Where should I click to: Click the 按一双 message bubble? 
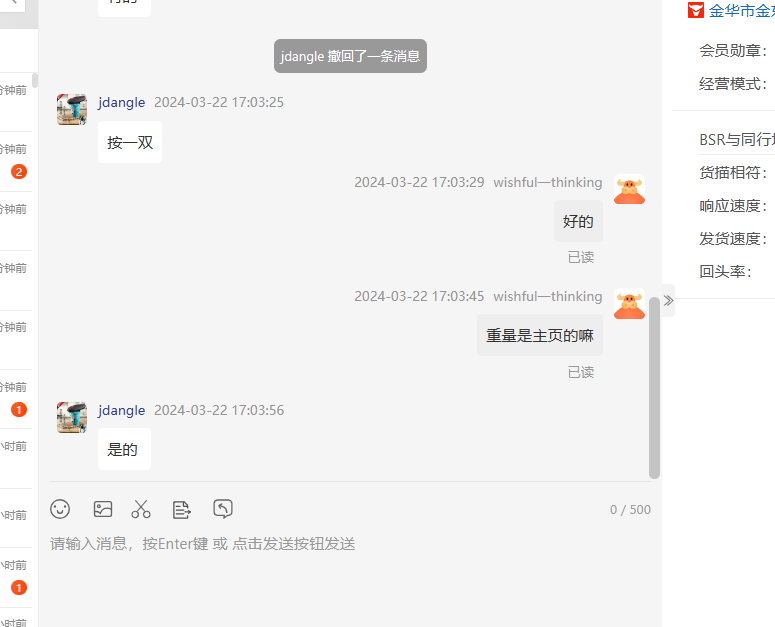click(x=130, y=142)
